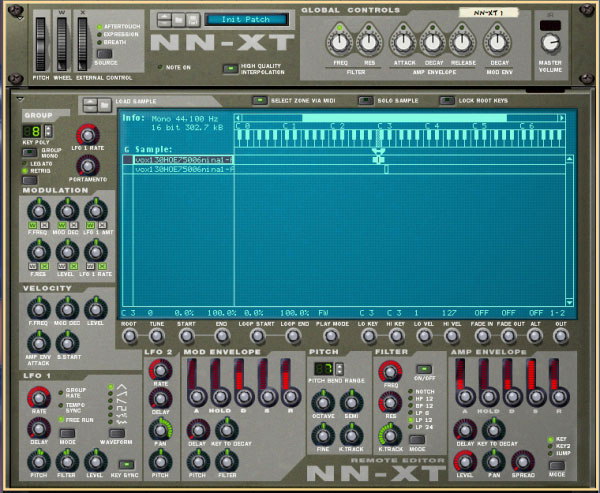Open the Load Sample folder browser
600x493 pixels.
pos(104,105)
